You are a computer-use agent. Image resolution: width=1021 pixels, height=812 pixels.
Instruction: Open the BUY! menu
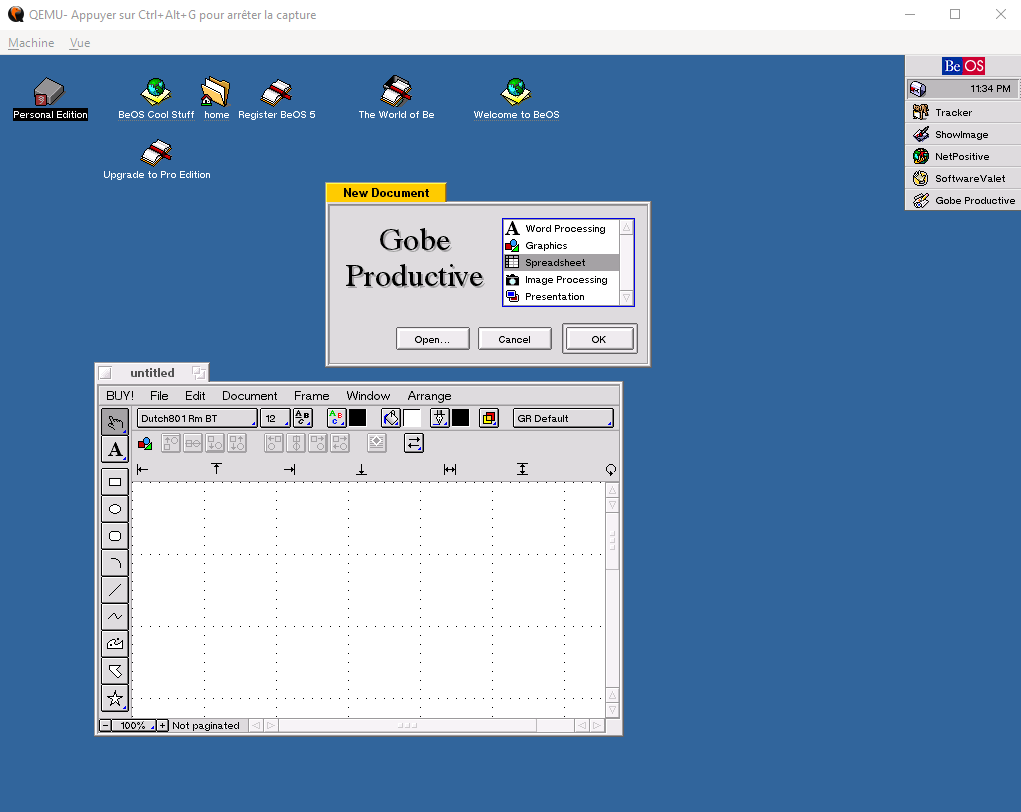120,396
